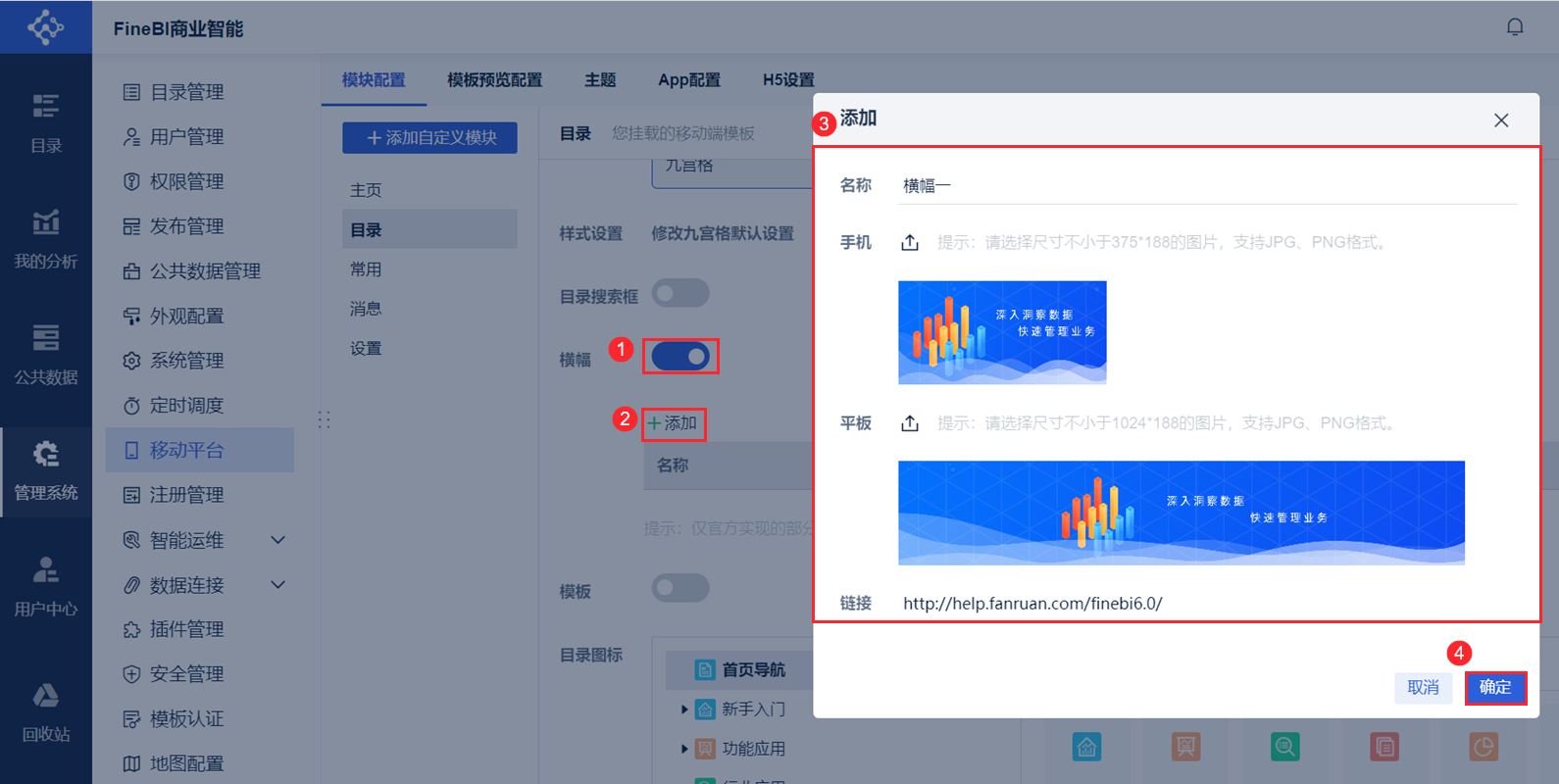Image resolution: width=1559 pixels, height=784 pixels.
Task: Go to 我的分析 in navigation bar
Action: (x=46, y=239)
